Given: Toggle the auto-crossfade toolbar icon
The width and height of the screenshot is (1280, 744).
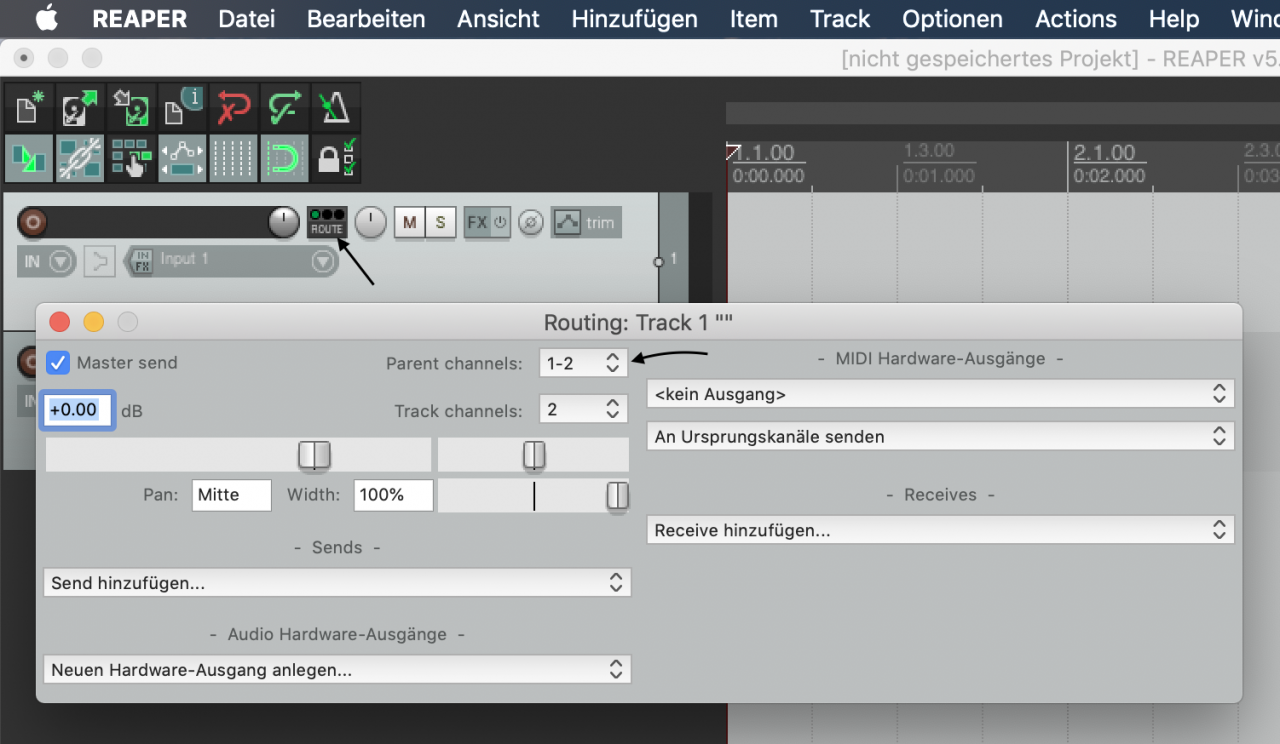Looking at the screenshot, I should point(28,159).
